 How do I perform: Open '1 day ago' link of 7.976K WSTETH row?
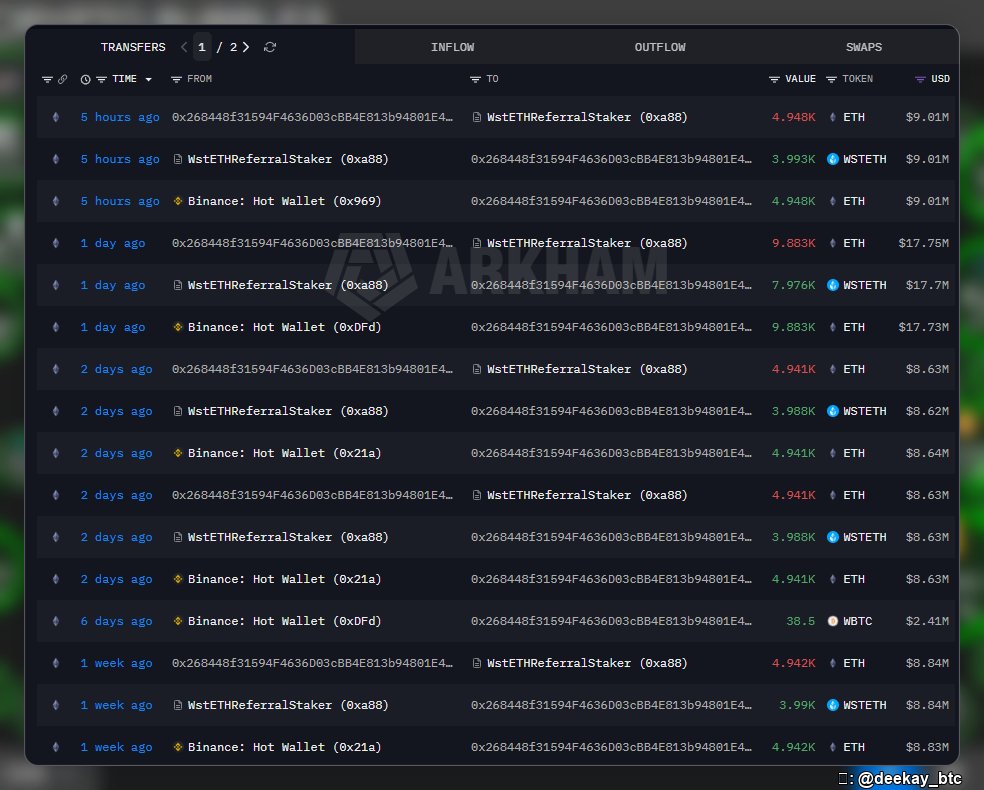point(112,286)
